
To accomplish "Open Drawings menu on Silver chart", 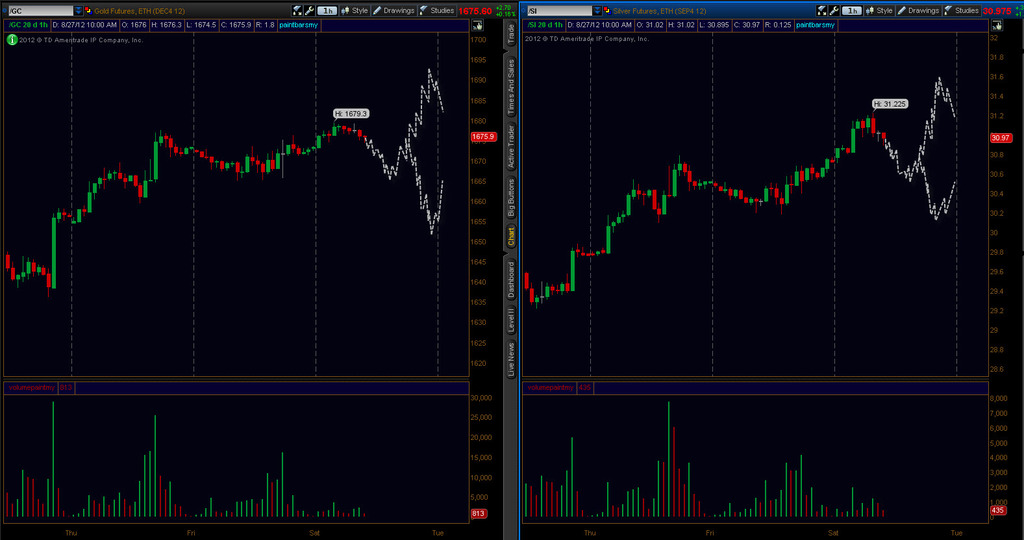I will pyautogui.click(x=919, y=10).
